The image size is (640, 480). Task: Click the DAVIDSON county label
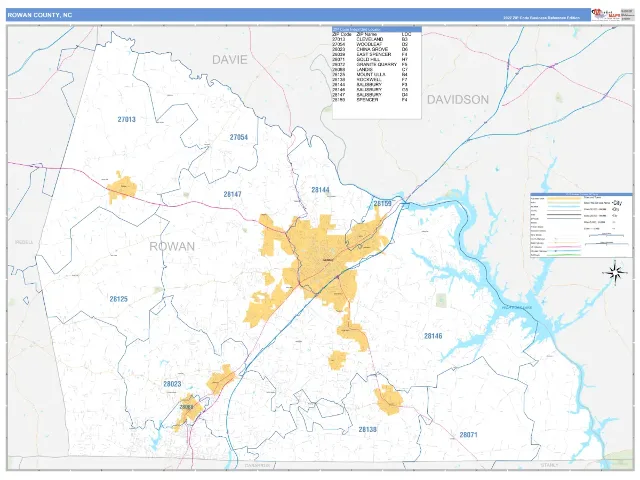click(x=458, y=100)
